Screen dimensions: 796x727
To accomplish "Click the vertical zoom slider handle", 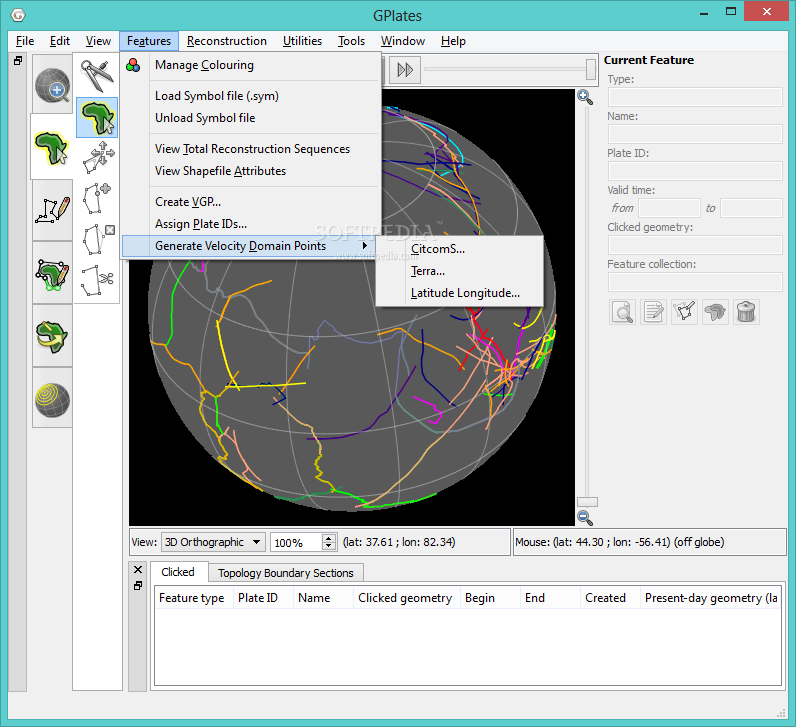I will pyautogui.click(x=587, y=502).
